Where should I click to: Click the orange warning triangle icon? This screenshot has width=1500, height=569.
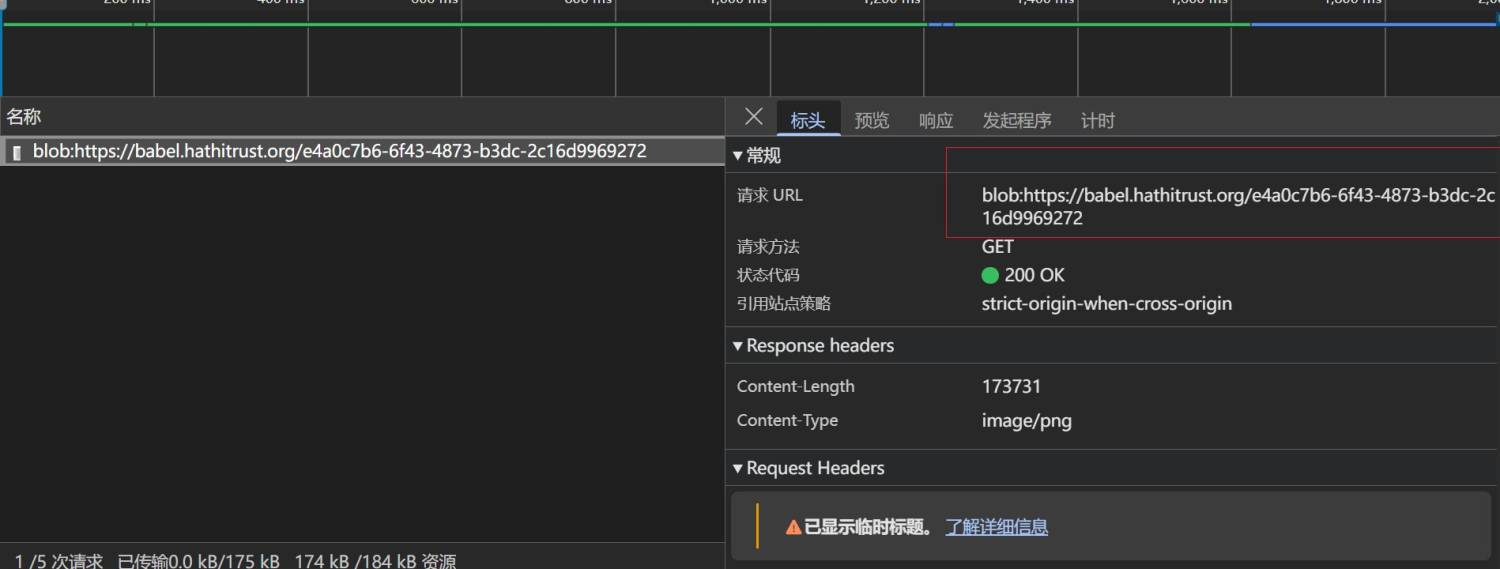pos(793,527)
